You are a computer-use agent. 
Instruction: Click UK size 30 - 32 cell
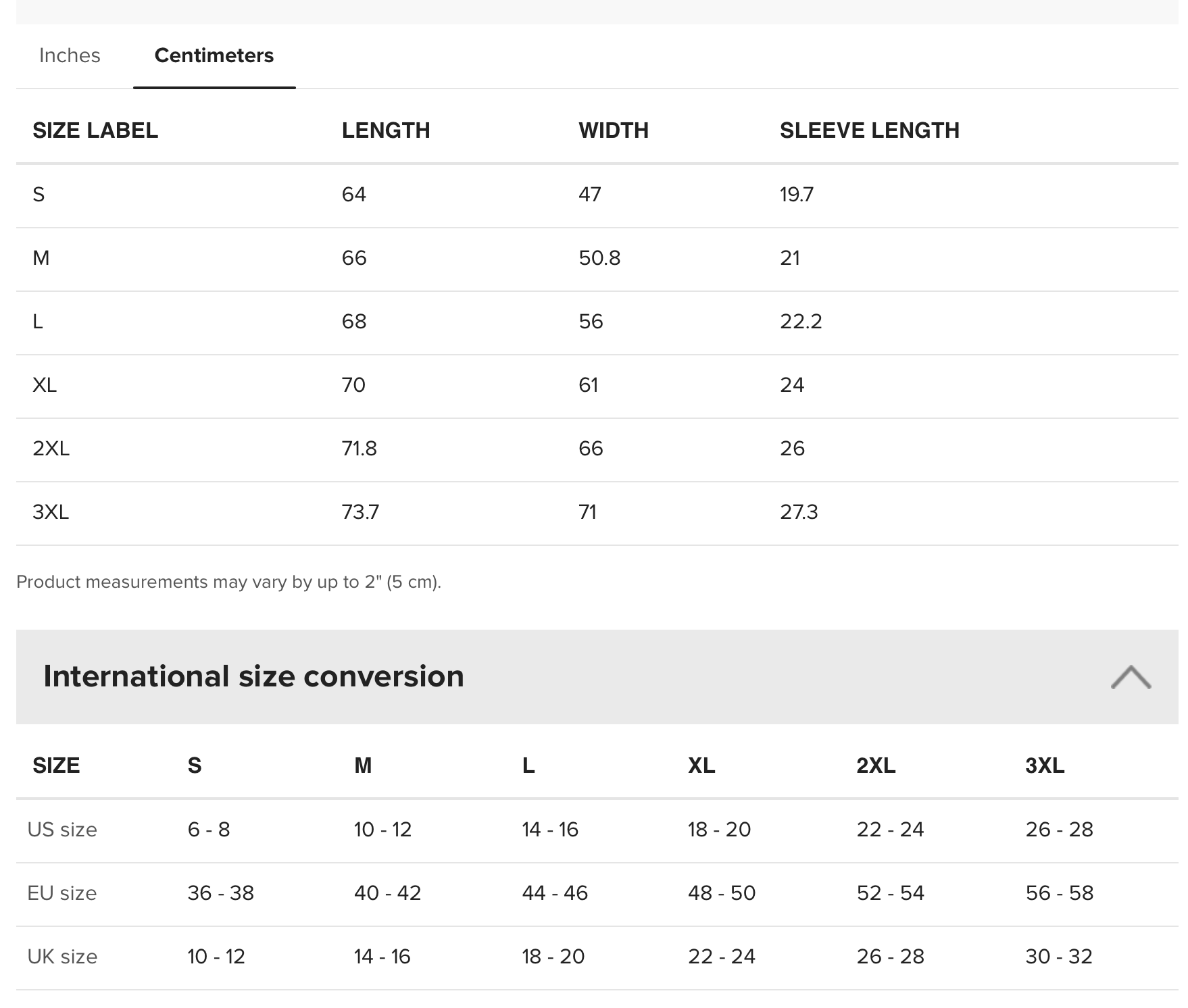click(x=1059, y=957)
